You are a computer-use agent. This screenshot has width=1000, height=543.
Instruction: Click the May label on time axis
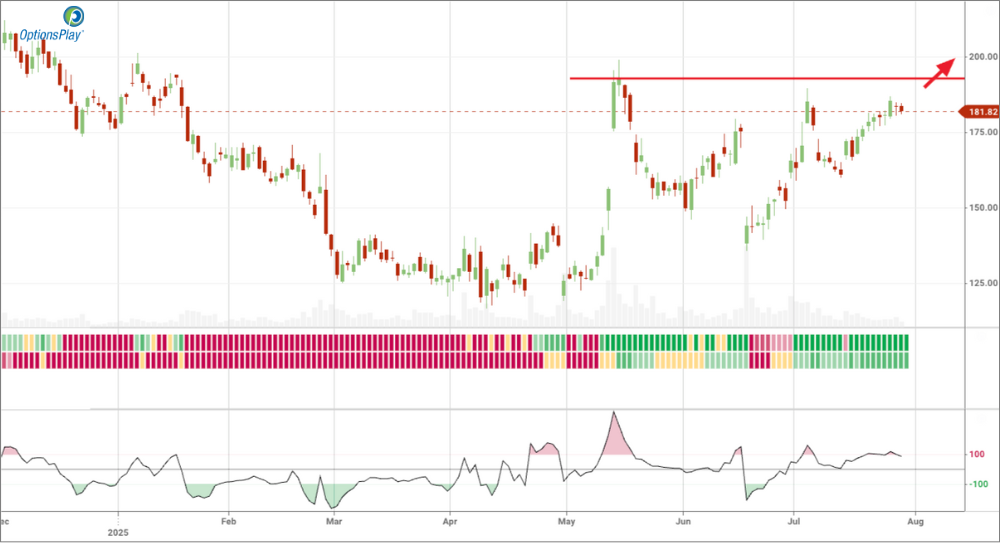[x=566, y=521]
